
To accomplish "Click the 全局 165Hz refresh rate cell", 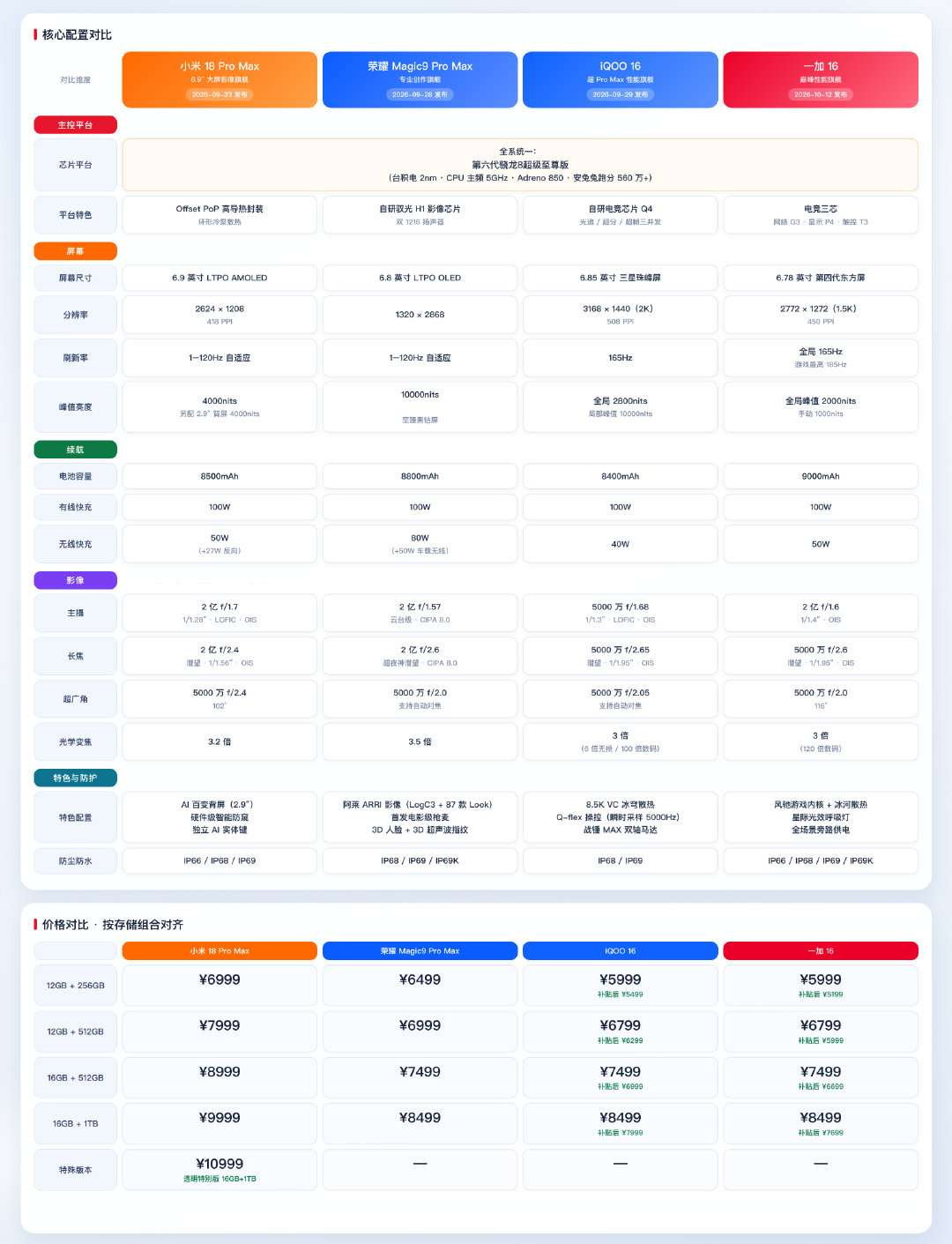I will click(x=821, y=358).
